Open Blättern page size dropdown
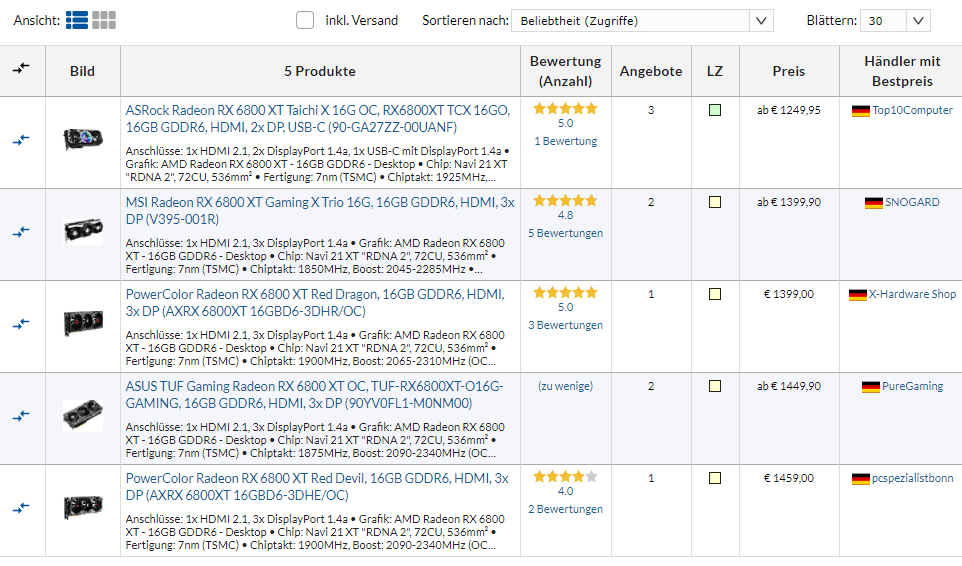962x566 pixels. coord(895,21)
